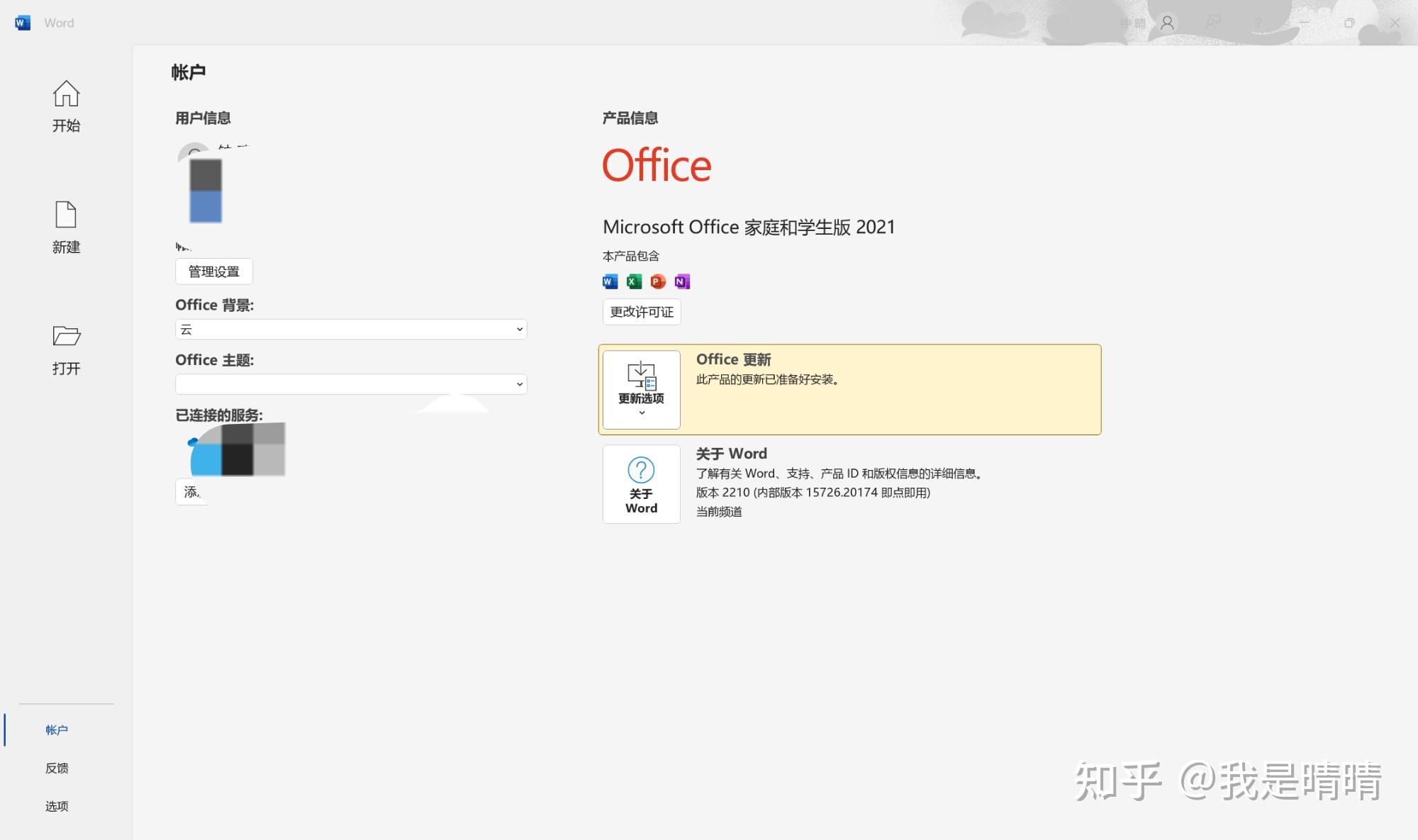Click the 新建 new document icon
Viewport: 1418px width, 840px height.
click(66, 215)
